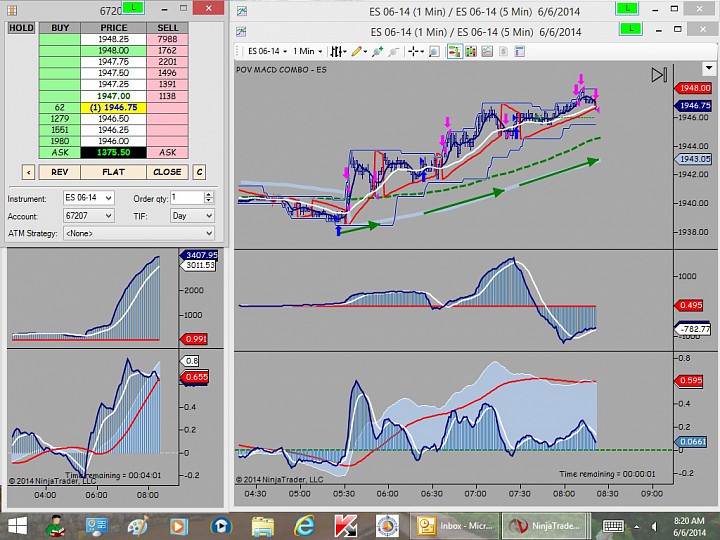
Task: Open the Data Series candlestick icon
Action: pos(471,51)
